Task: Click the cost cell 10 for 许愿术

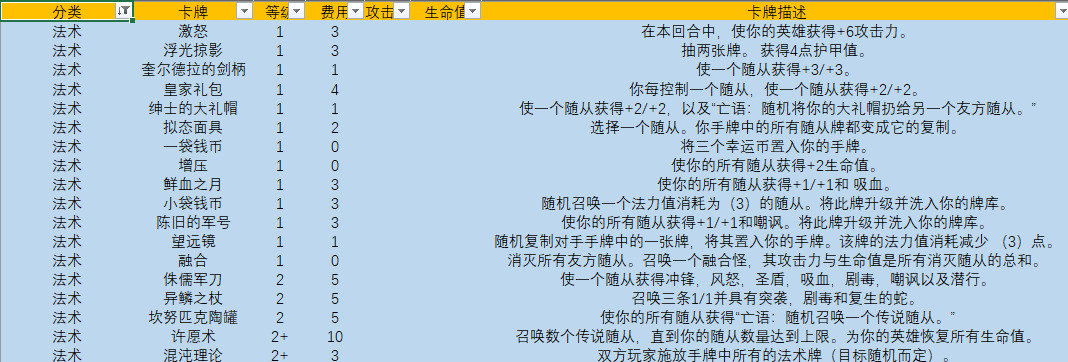Action: click(x=335, y=337)
